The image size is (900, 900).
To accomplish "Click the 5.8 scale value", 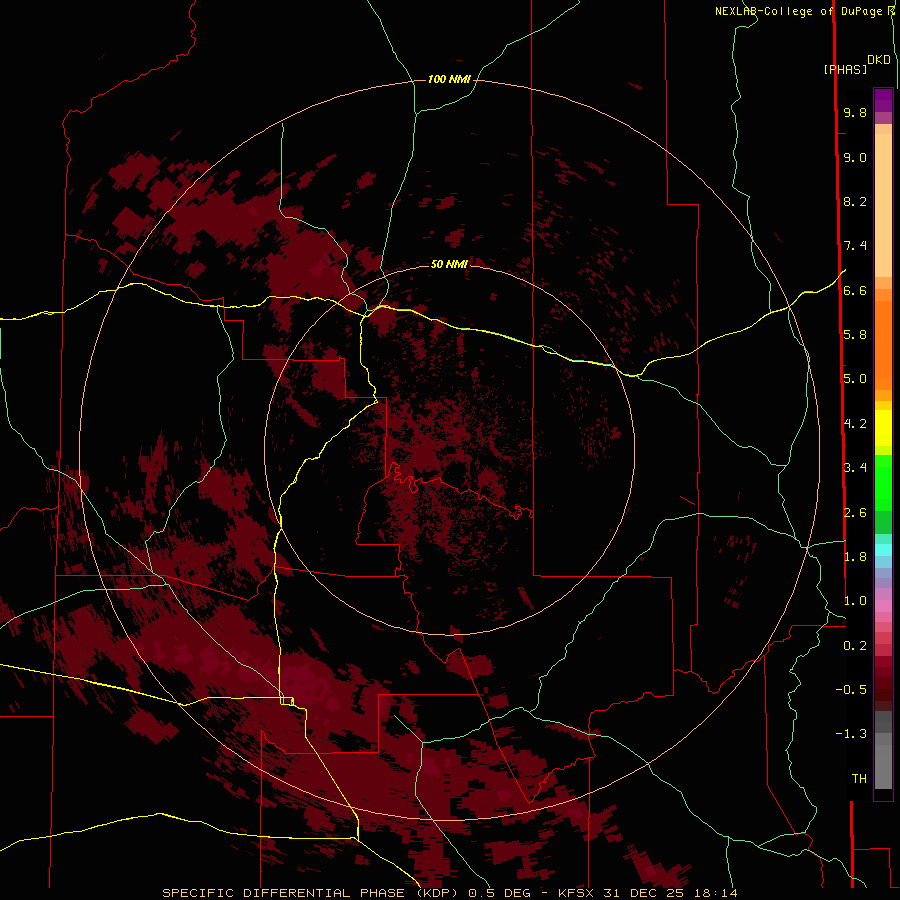I will [855, 335].
